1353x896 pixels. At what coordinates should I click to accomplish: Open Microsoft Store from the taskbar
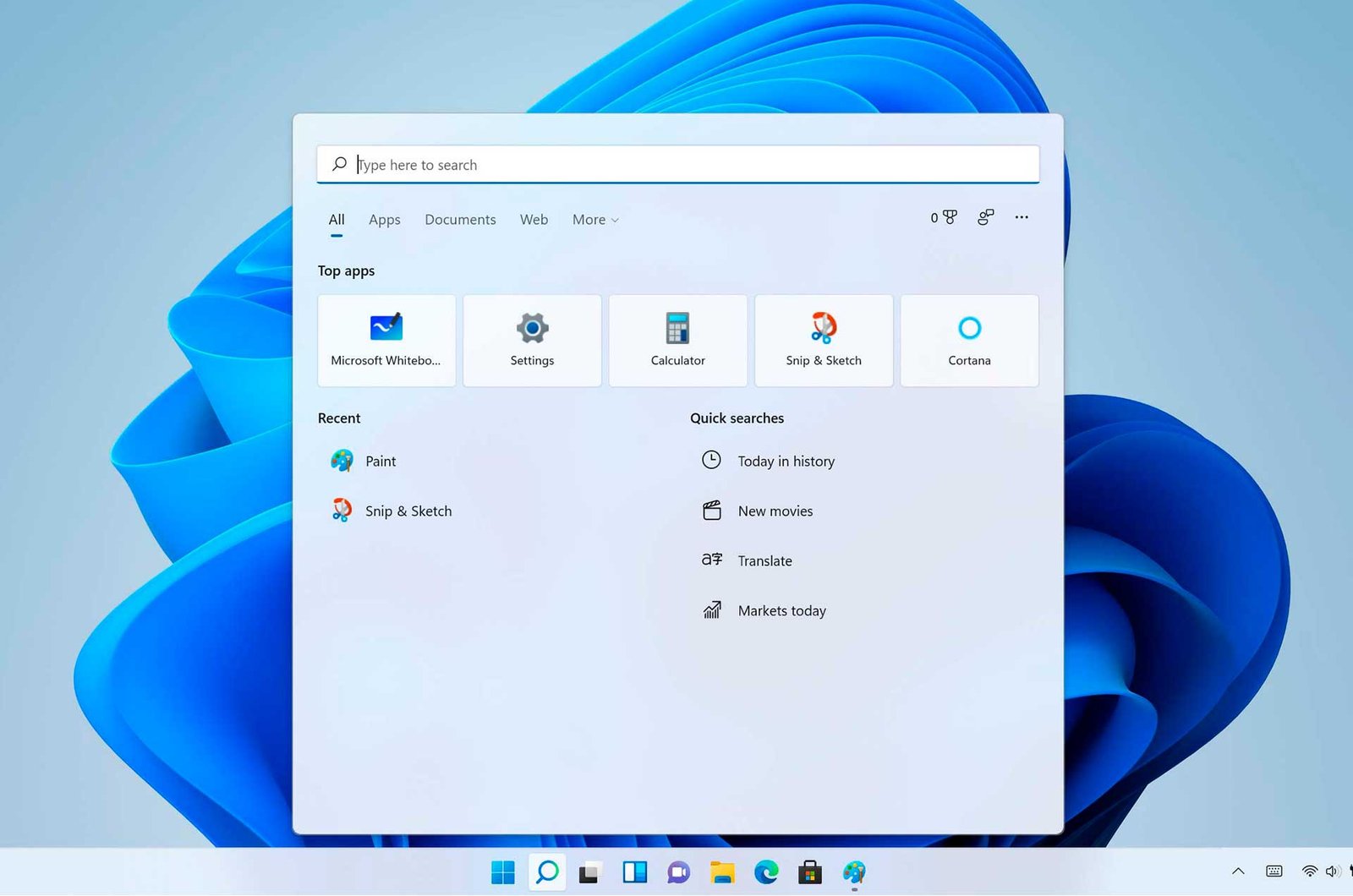tap(810, 871)
